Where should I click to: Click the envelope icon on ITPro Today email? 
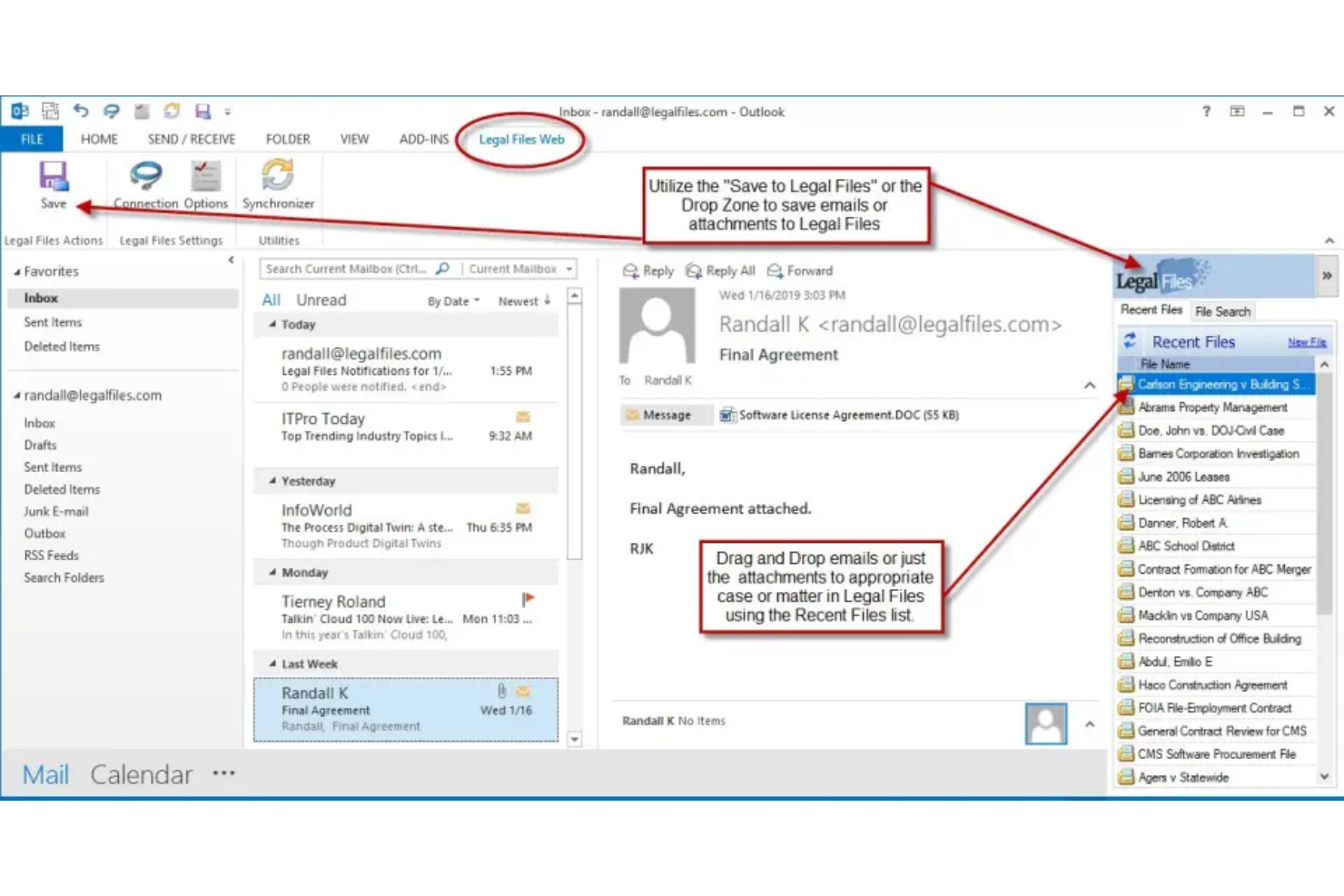pyautogui.click(x=523, y=417)
